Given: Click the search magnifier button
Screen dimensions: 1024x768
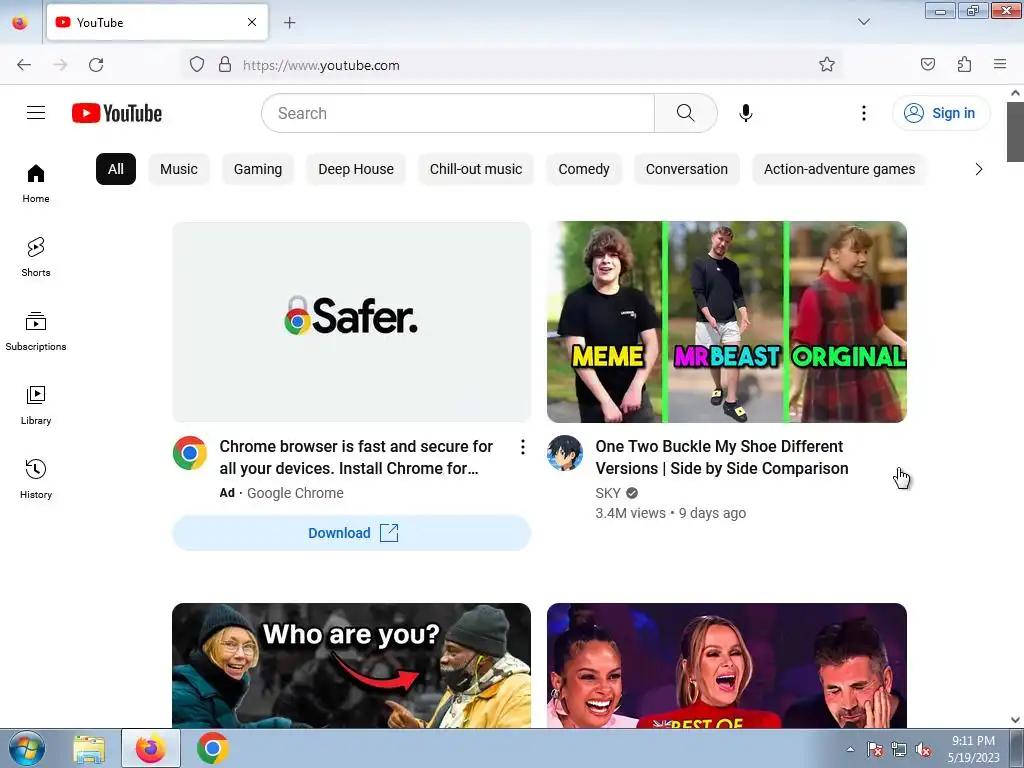Looking at the screenshot, I should [x=686, y=113].
